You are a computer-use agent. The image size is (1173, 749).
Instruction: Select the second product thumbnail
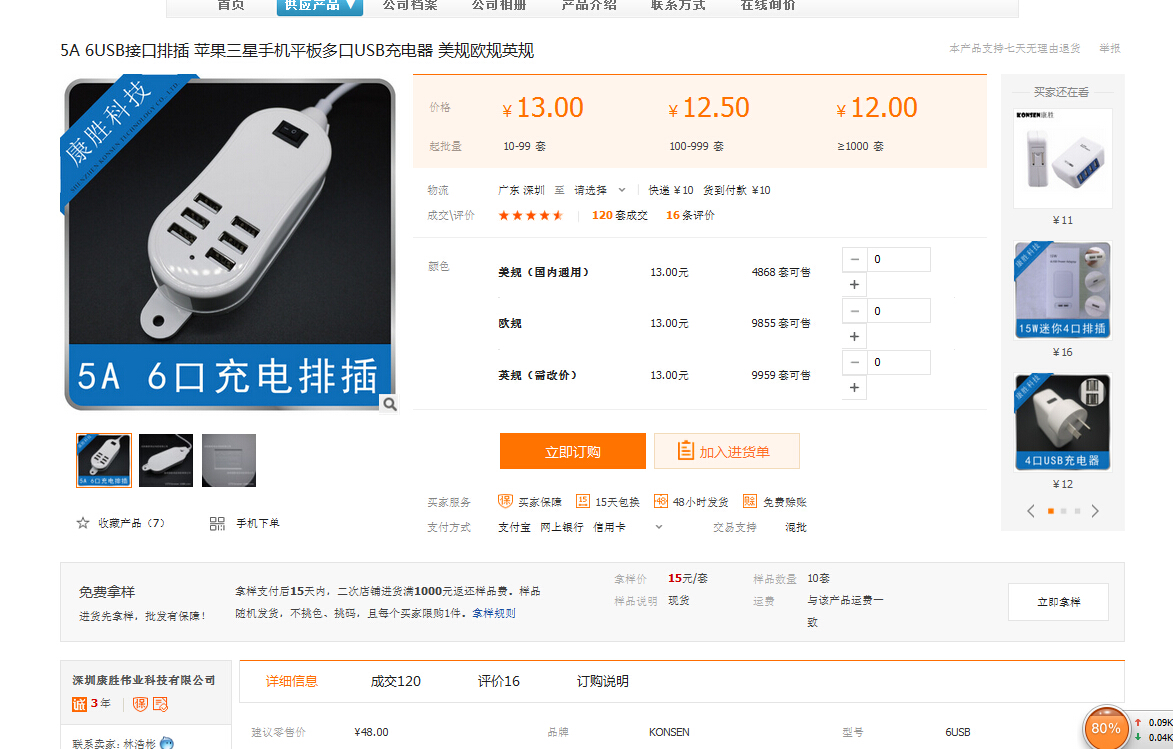166,460
